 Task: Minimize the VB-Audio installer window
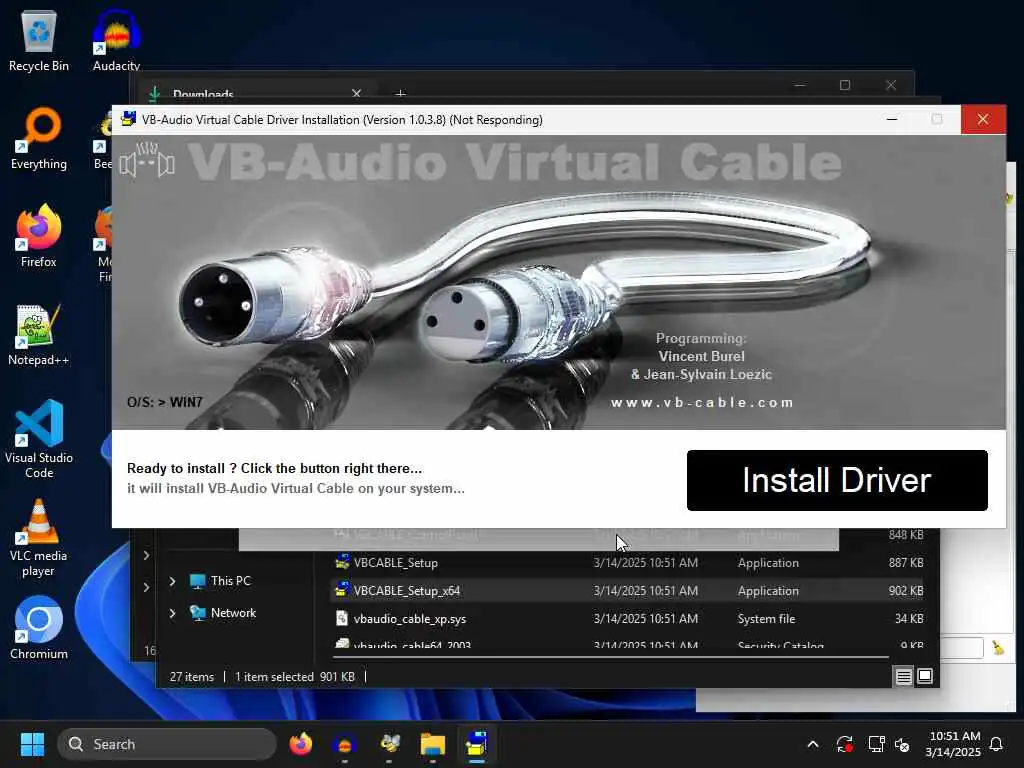(x=891, y=120)
